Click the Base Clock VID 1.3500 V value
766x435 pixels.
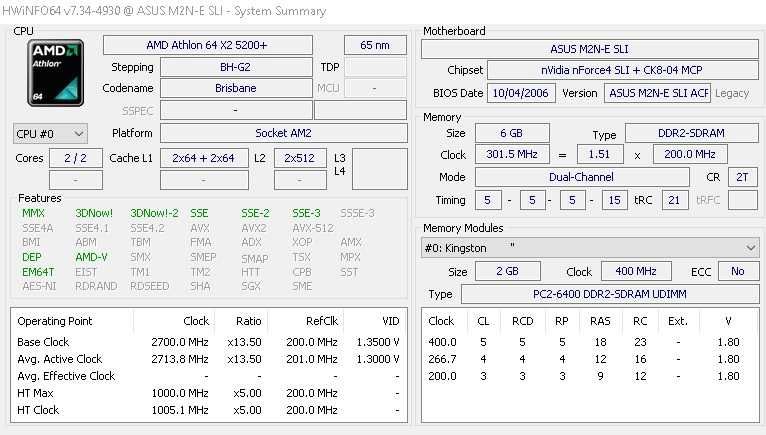pyautogui.click(x=378, y=342)
